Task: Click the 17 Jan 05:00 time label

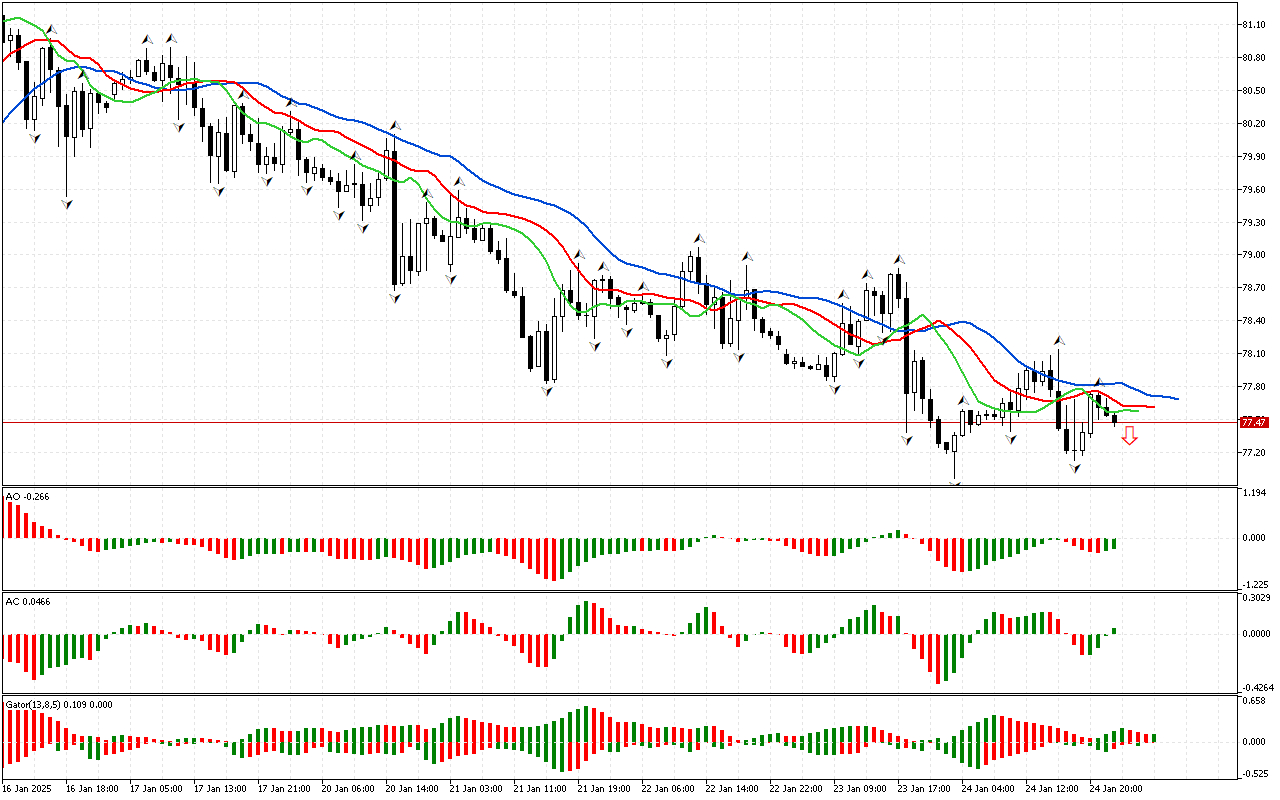Action: 155,789
